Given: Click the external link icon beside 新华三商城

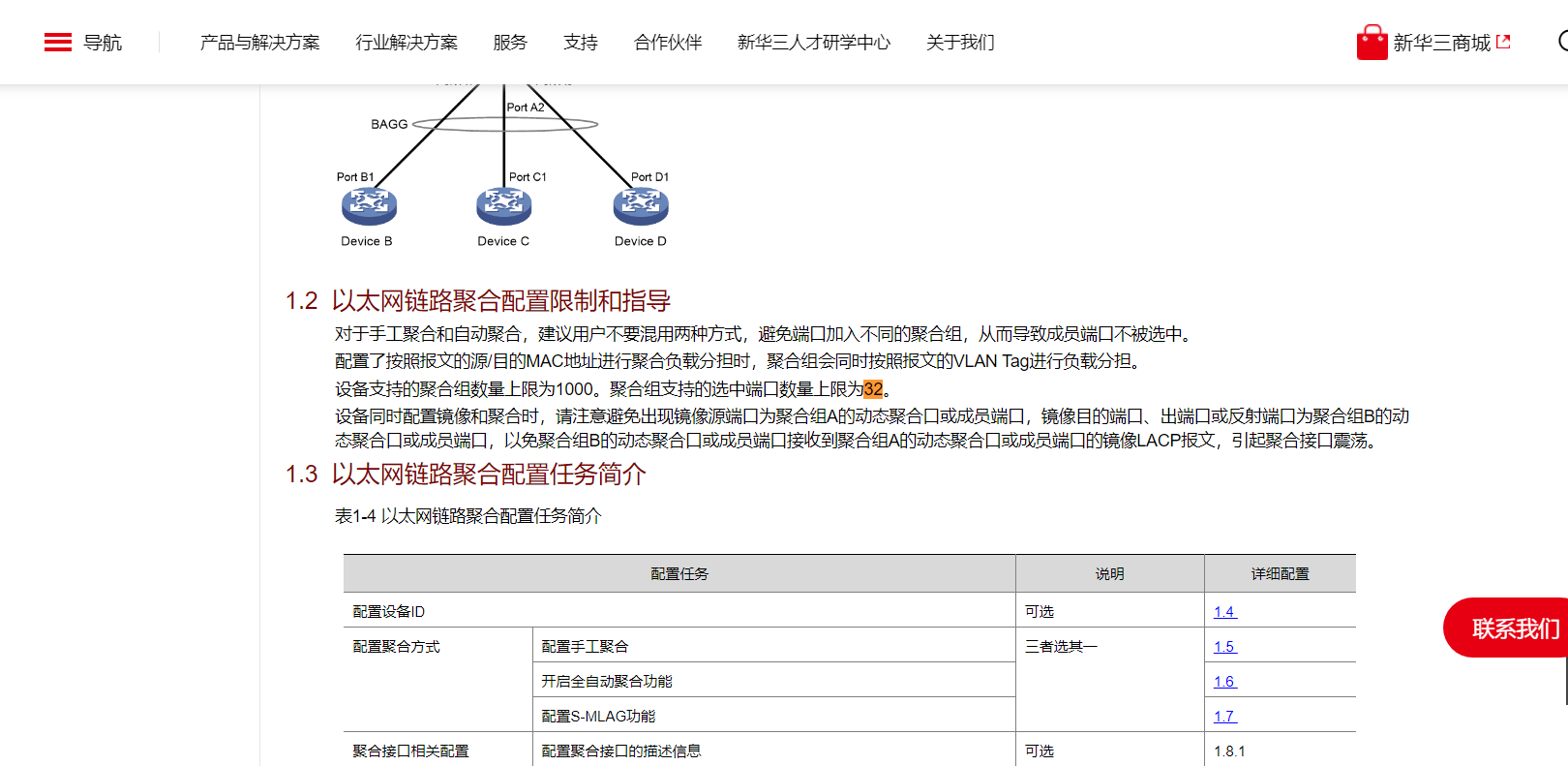Looking at the screenshot, I should coord(1503,42).
